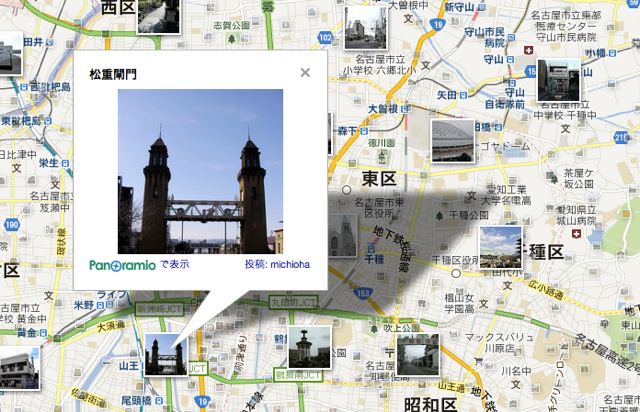Viewport: 640px width, 412px height.
Task: Click the 西区 ward label
Action: [x=118, y=8]
